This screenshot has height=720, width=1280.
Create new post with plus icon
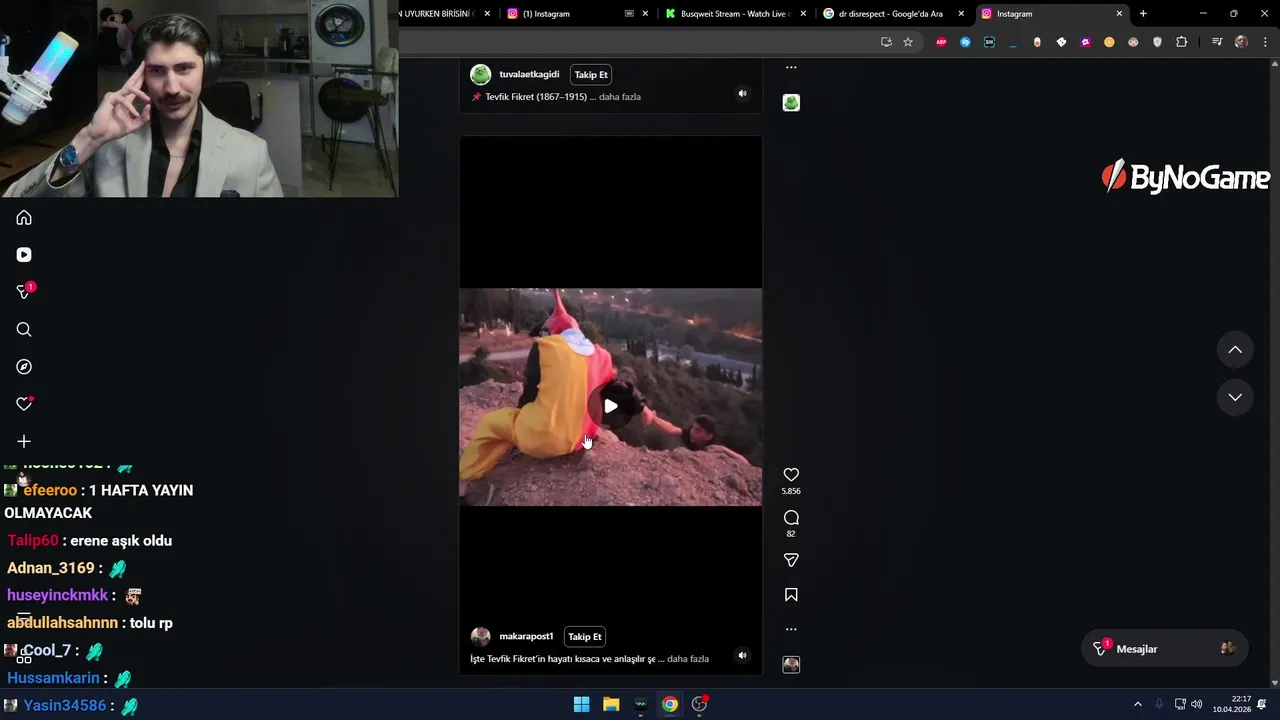(x=24, y=441)
